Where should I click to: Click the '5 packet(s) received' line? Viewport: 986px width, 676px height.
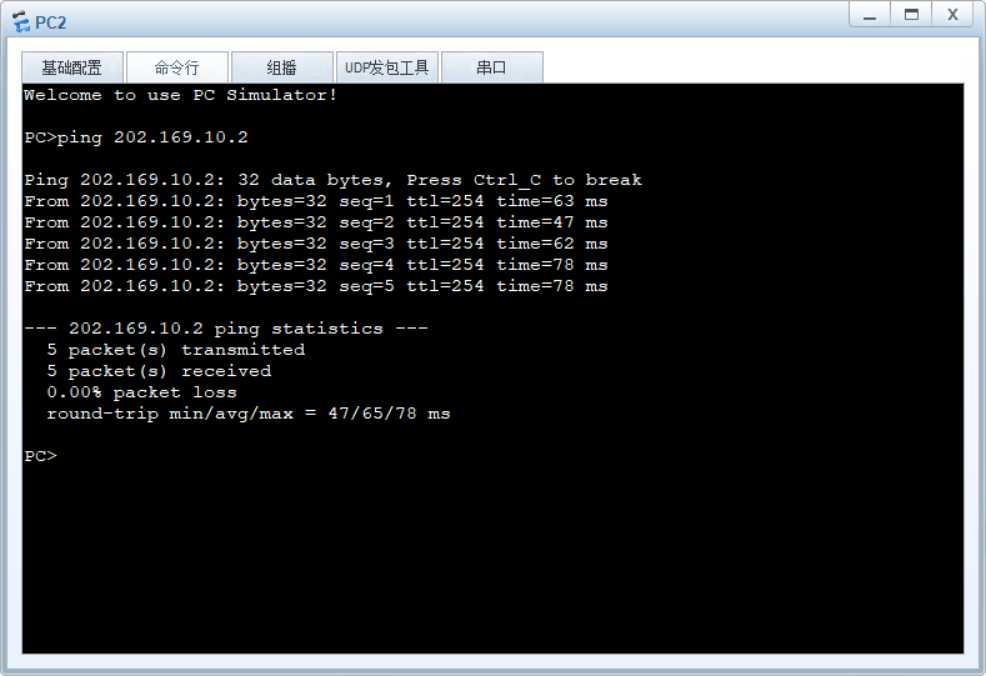(x=159, y=371)
